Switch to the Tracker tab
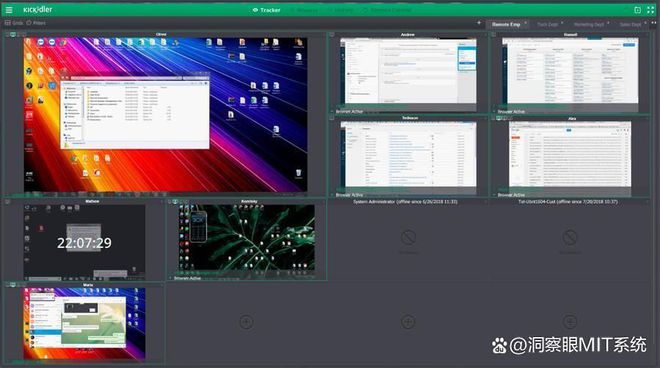This screenshot has width=660, height=368. (266, 10)
